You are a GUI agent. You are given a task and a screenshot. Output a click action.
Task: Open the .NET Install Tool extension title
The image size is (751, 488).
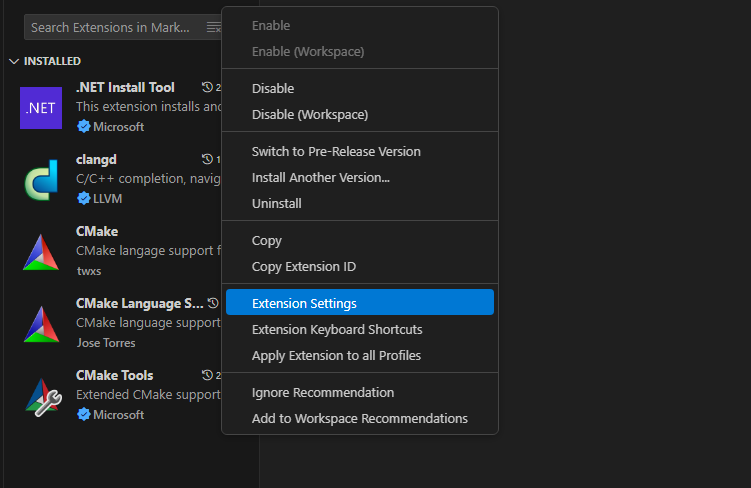click(x=125, y=87)
